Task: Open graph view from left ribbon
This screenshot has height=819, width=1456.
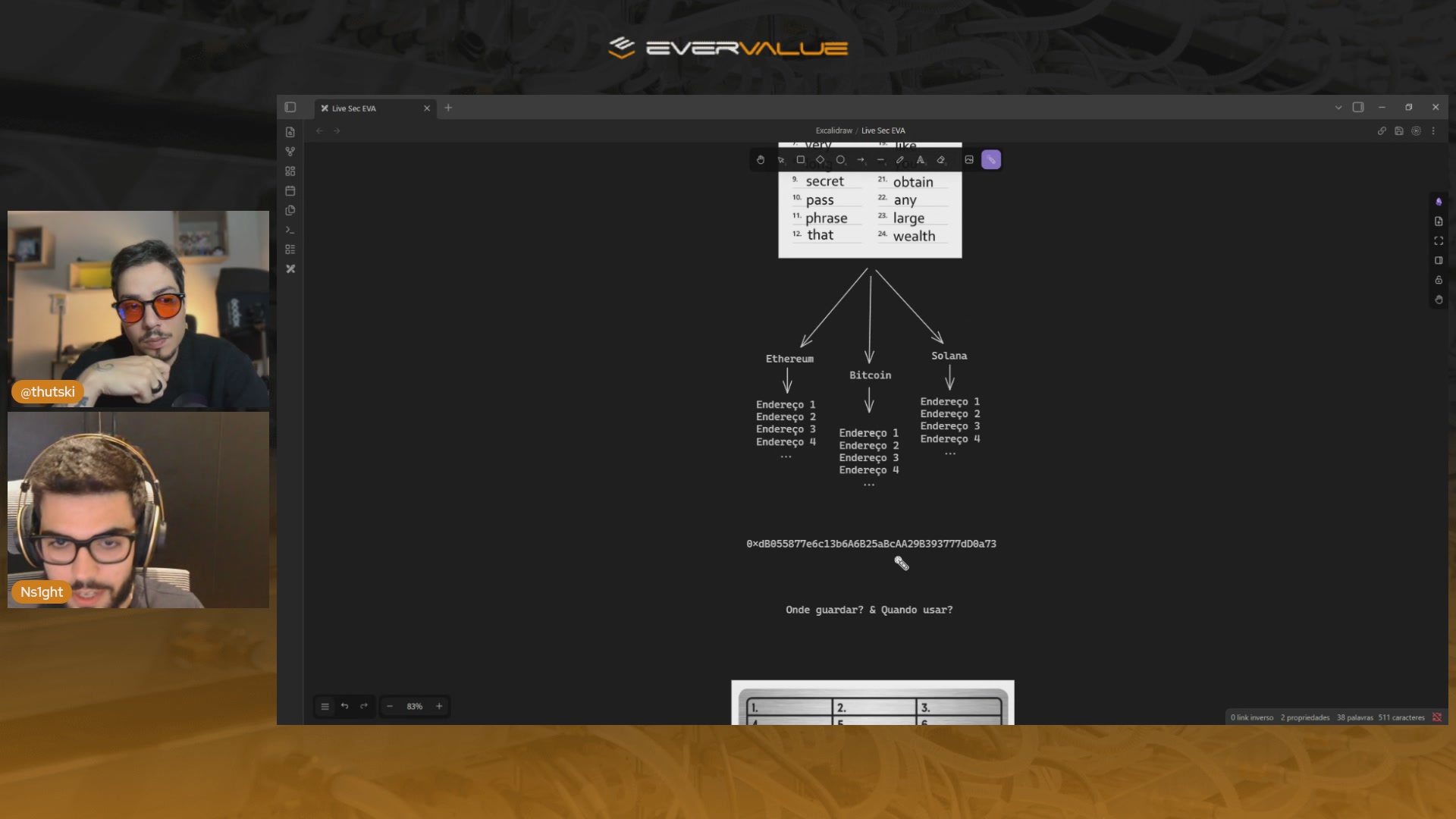Action: tap(290, 152)
